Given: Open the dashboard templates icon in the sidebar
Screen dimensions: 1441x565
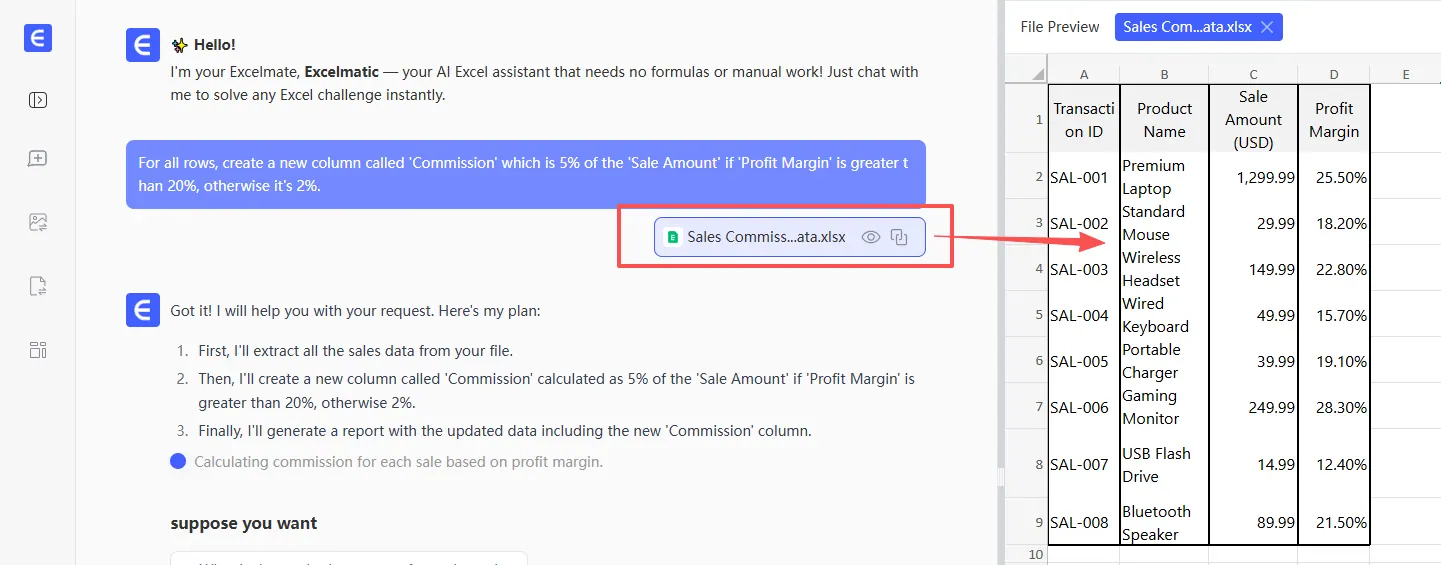Looking at the screenshot, I should tap(38, 350).
